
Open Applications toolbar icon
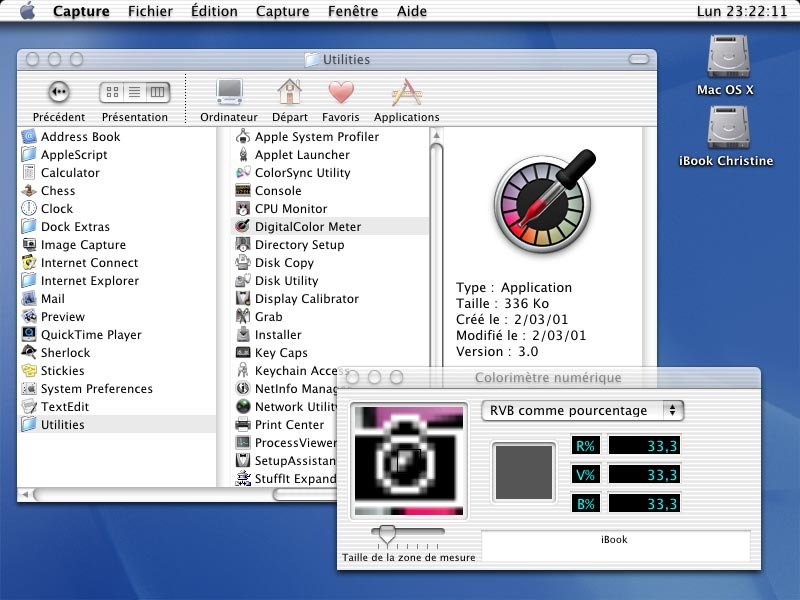pos(407,92)
